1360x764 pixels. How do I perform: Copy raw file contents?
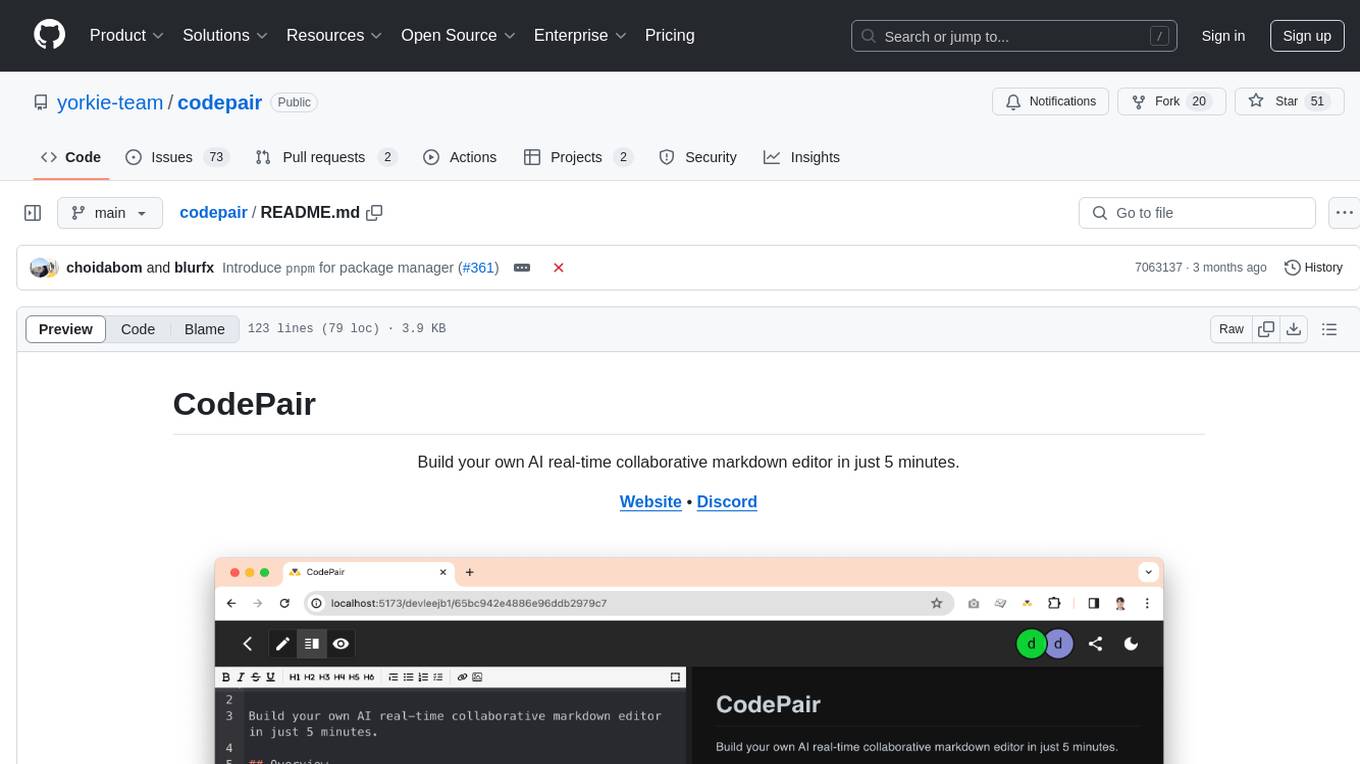(x=1266, y=329)
